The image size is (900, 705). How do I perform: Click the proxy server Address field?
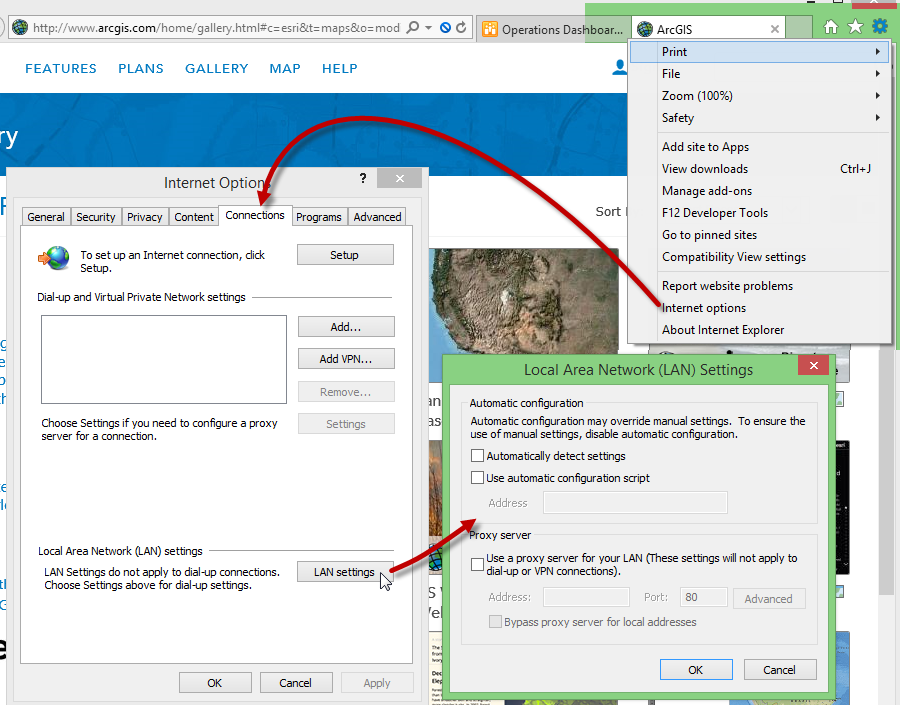coord(586,597)
